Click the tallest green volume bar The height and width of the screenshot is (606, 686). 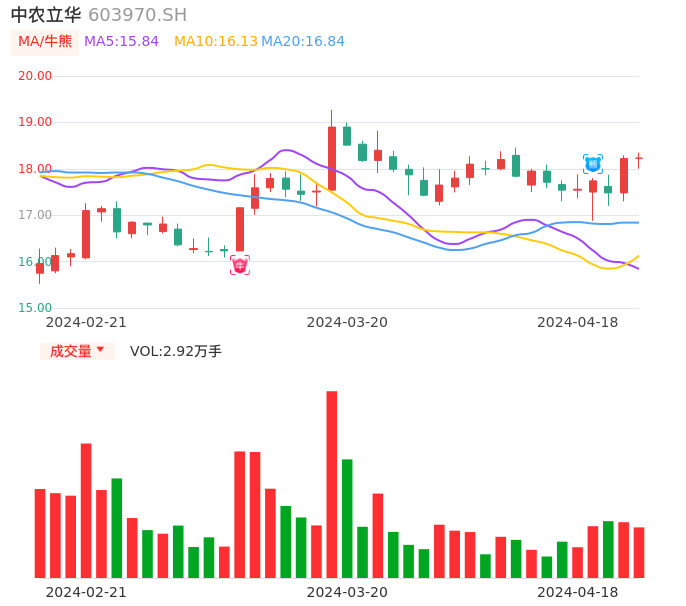(x=347, y=518)
